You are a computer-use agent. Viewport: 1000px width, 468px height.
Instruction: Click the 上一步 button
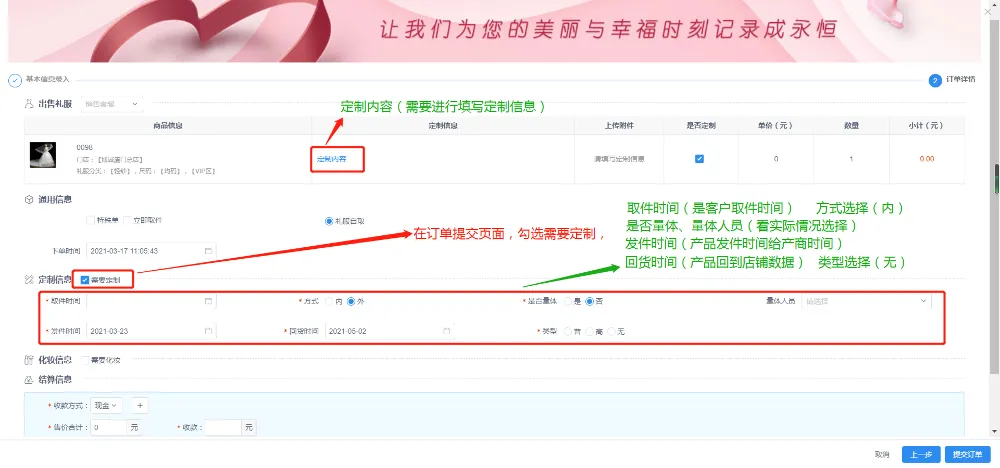[x=921, y=454]
